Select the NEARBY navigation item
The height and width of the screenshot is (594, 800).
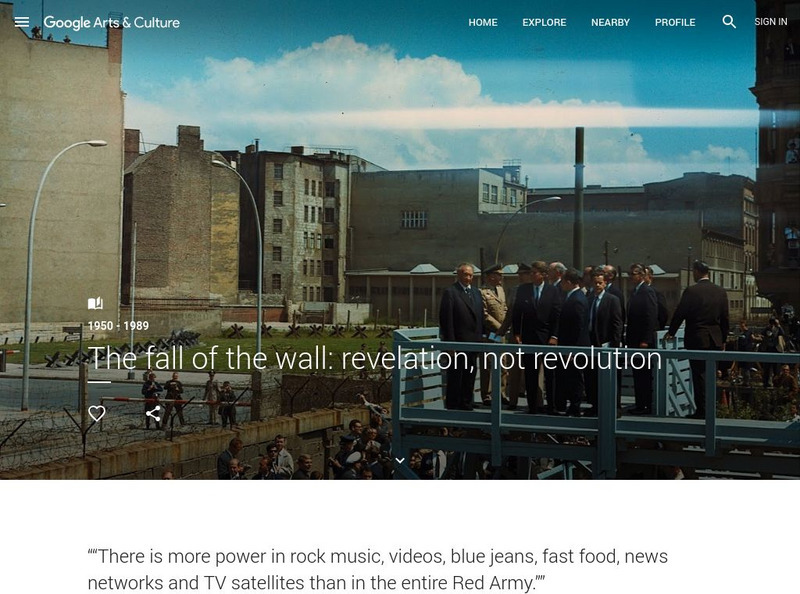pos(610,22)
